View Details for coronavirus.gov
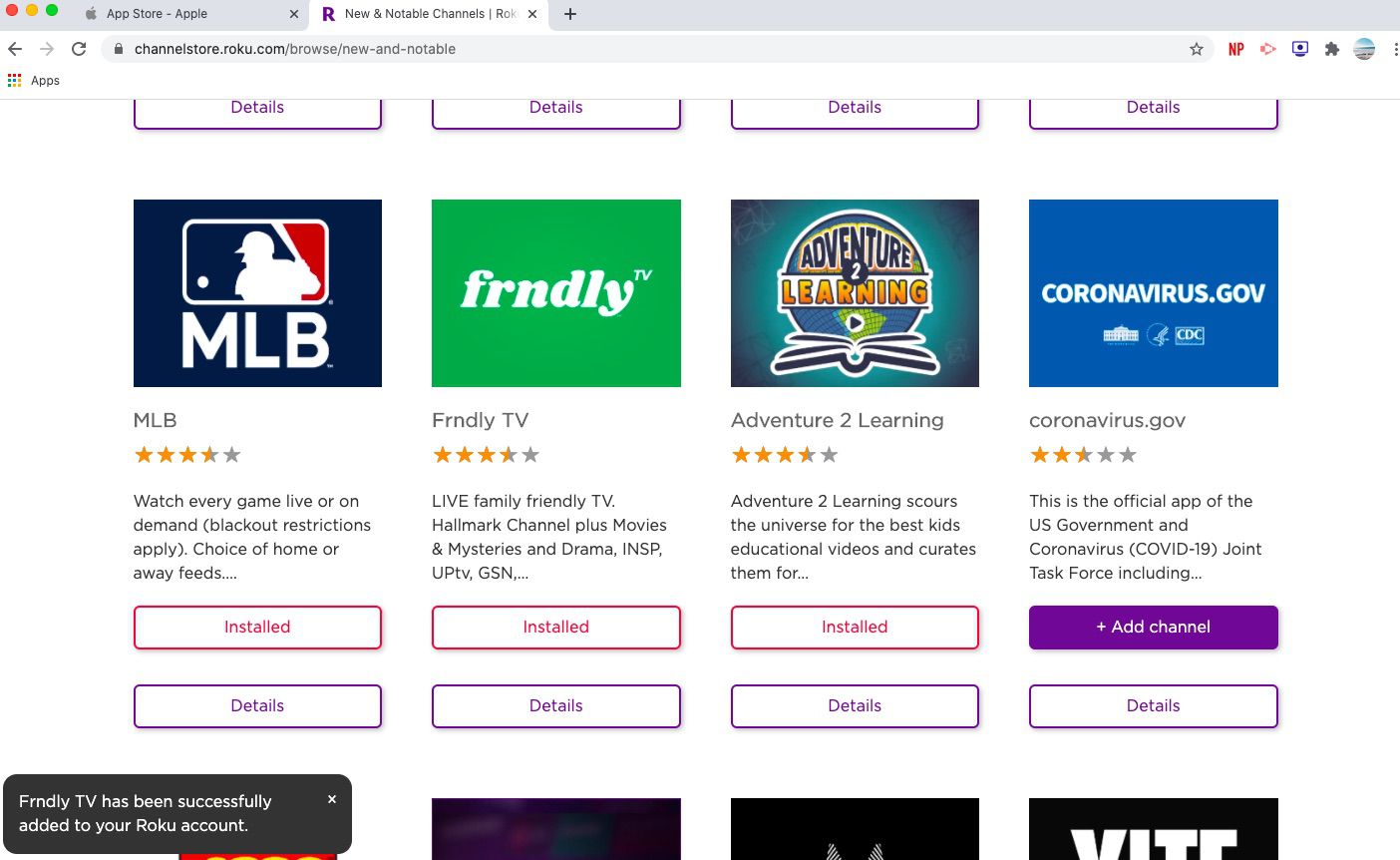 [1154, 706]
